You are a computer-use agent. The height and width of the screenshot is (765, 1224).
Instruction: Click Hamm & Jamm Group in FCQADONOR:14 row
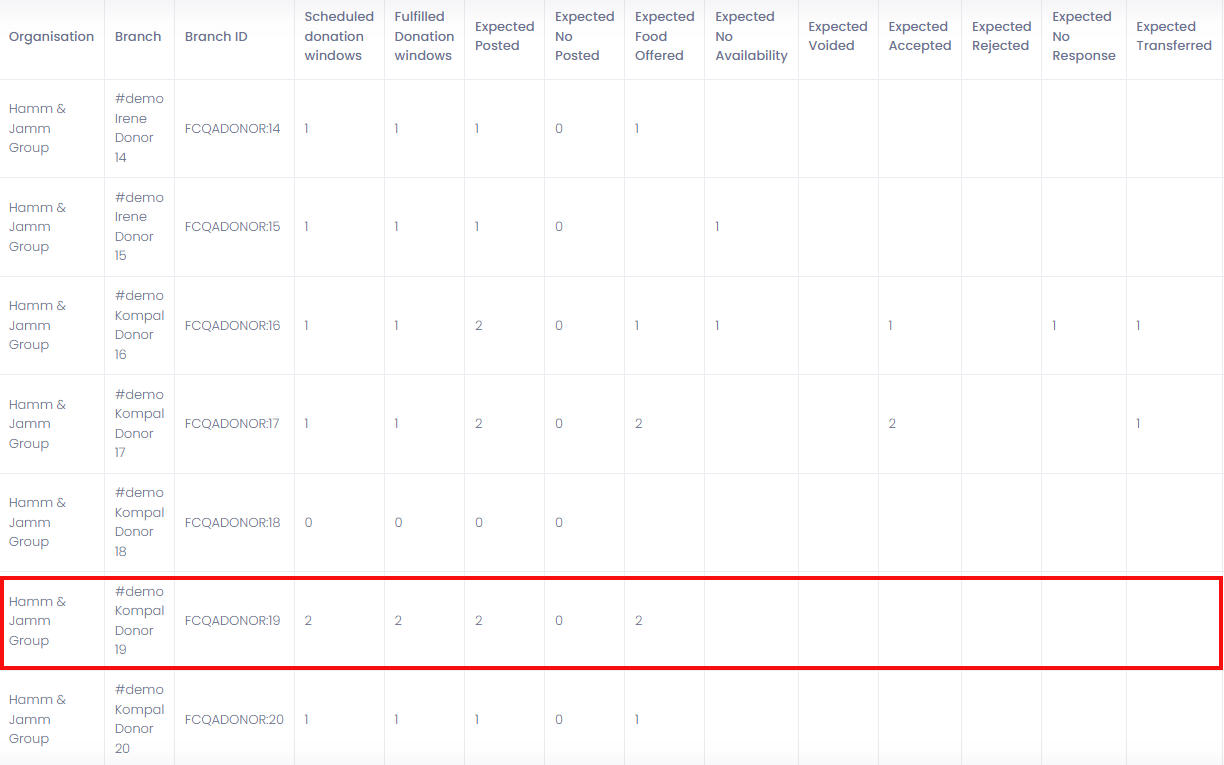click(38, 128)
